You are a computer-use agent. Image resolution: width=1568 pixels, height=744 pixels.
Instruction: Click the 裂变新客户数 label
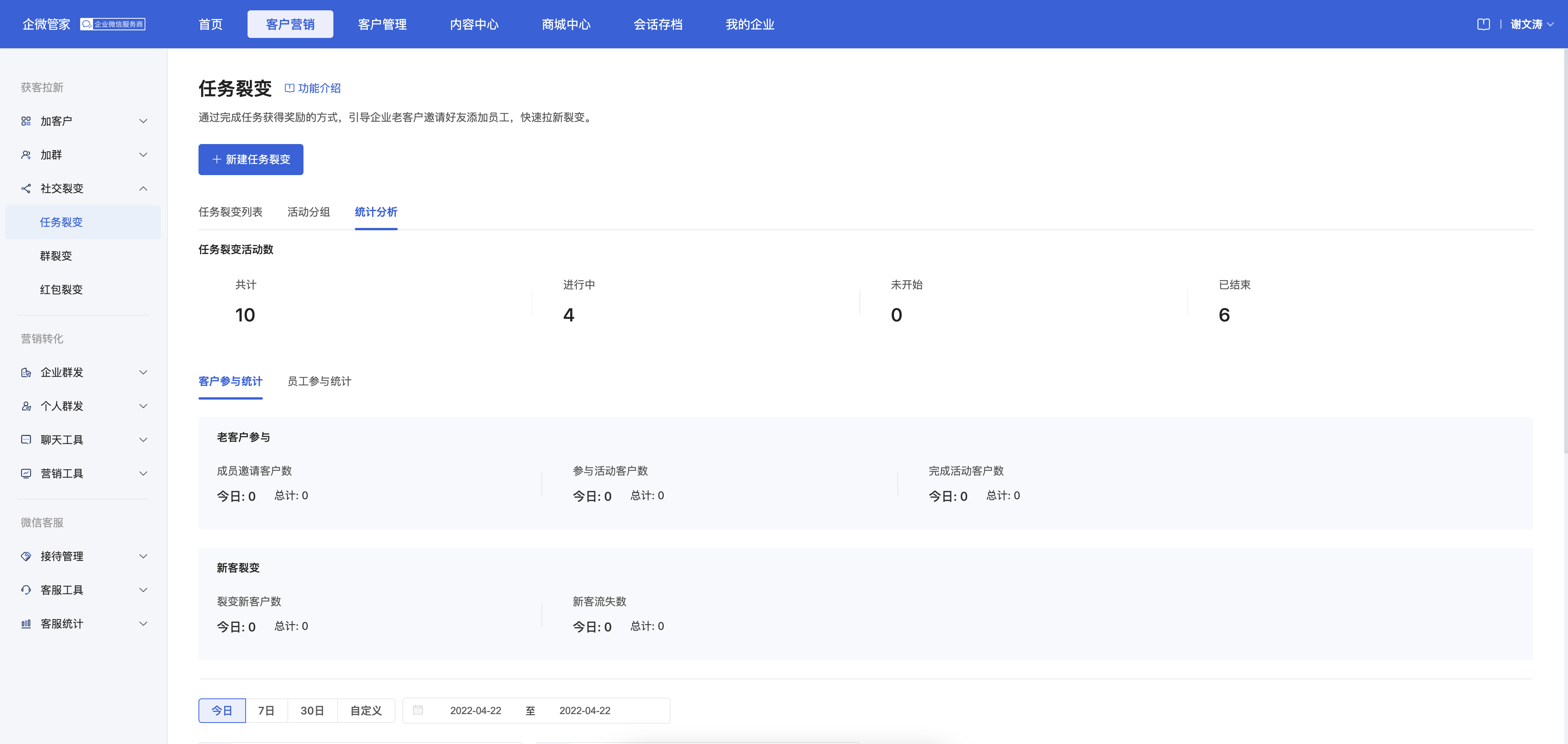[x=249, y=601]
